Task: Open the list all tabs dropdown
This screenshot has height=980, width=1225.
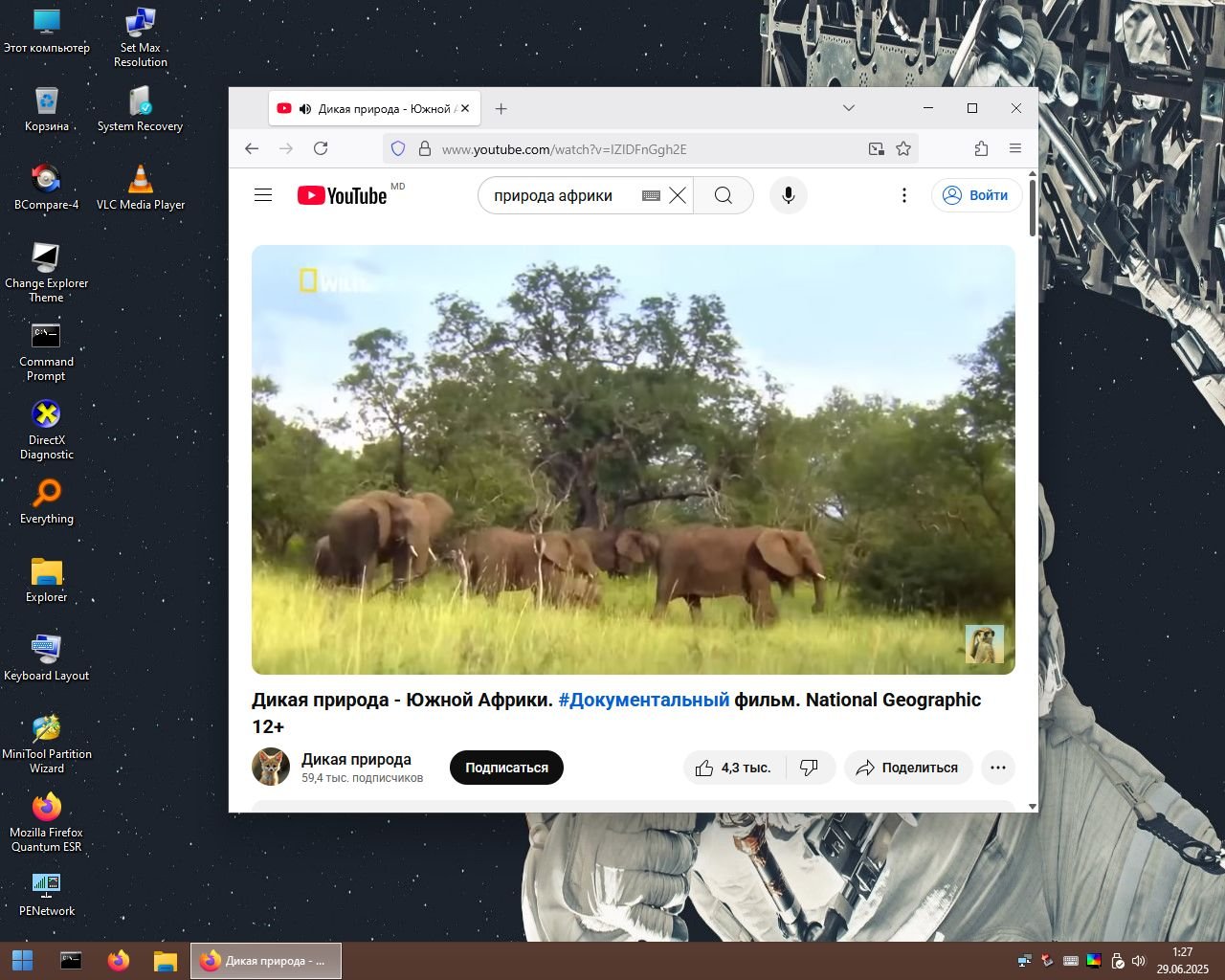Action: point(848,108)
